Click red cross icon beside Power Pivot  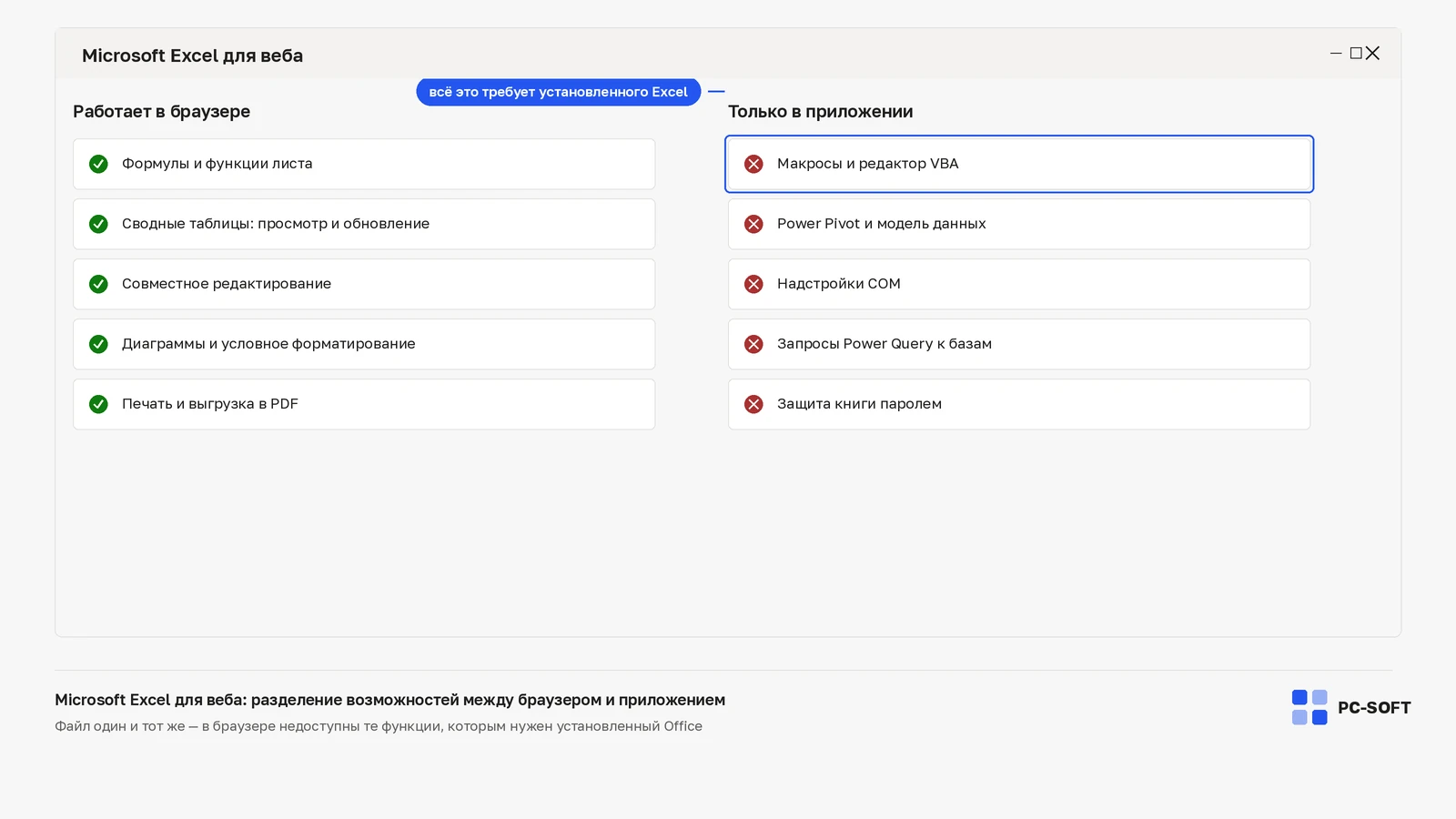click(x=753, y=224)
